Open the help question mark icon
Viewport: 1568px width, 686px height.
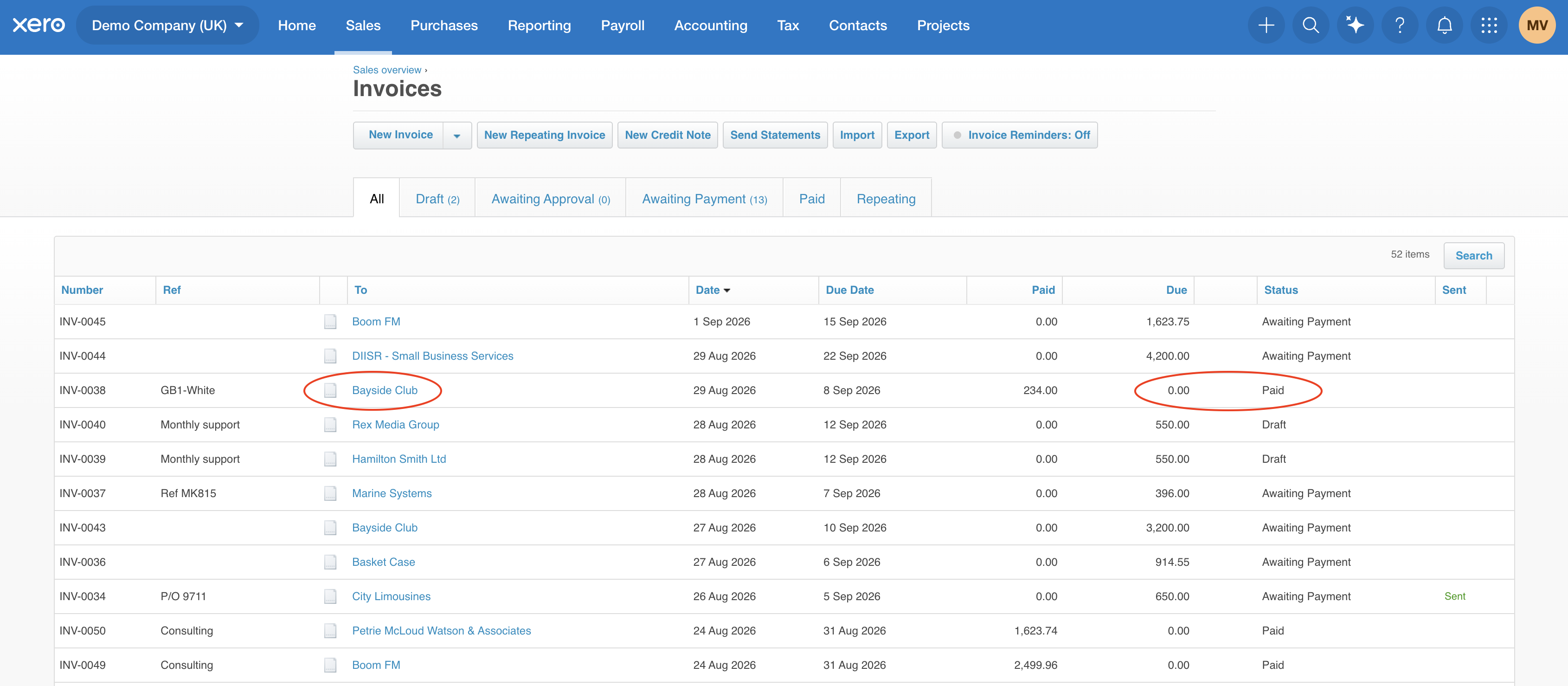[1400, 25]
